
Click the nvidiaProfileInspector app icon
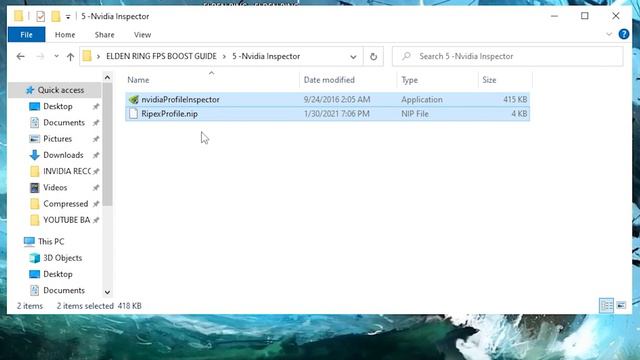[x=133, y=99]
